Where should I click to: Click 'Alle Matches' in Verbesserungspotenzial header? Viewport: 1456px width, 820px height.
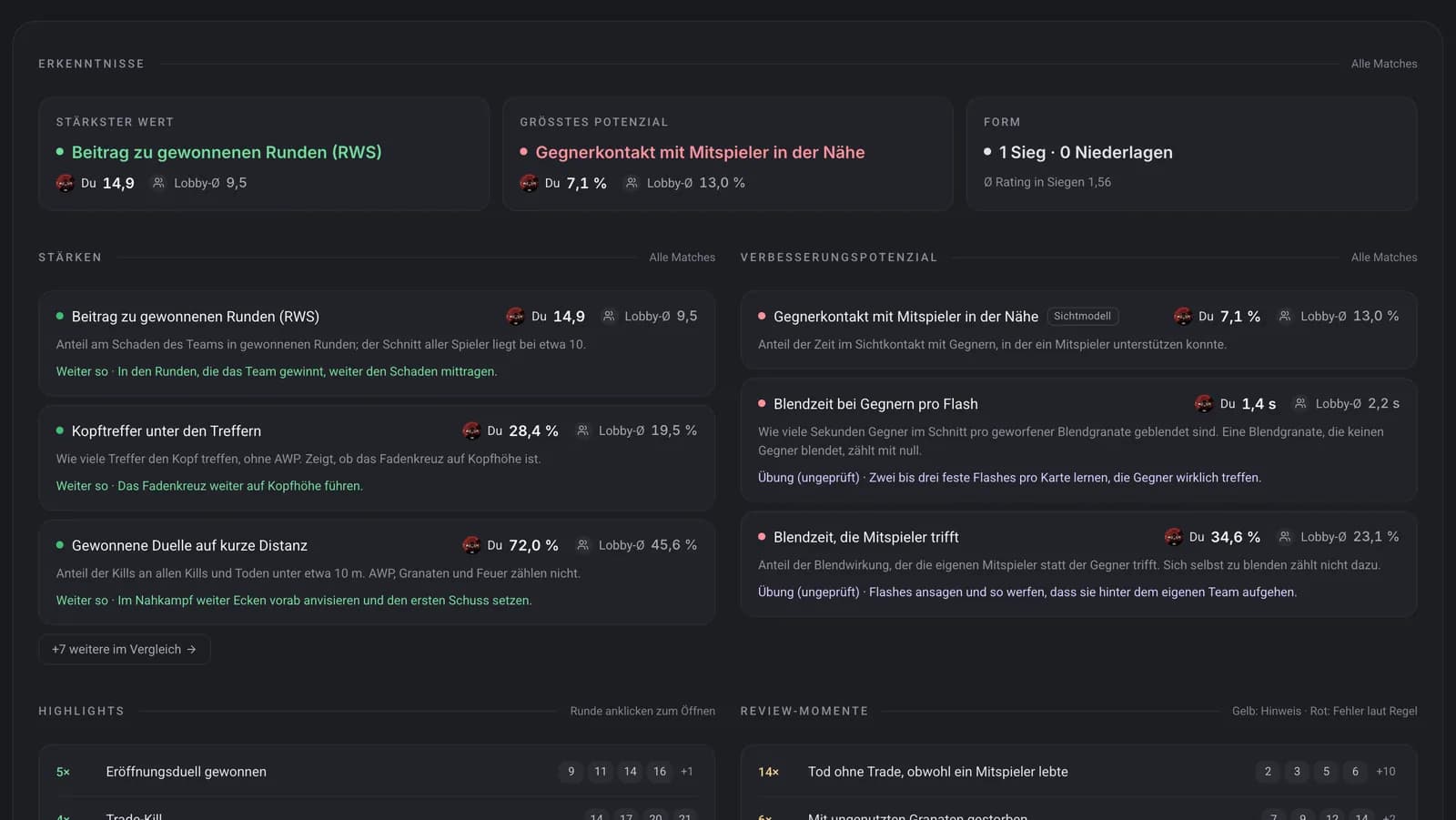coord(1384,258)
